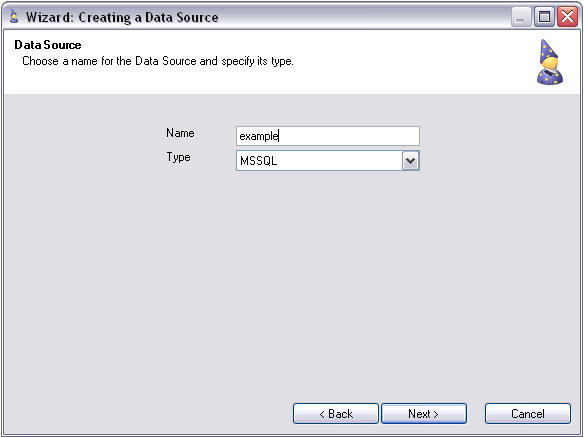This screenshot has width=584, height=437.
Task: Click the Type field label
Action: click(x=178, y=157)
